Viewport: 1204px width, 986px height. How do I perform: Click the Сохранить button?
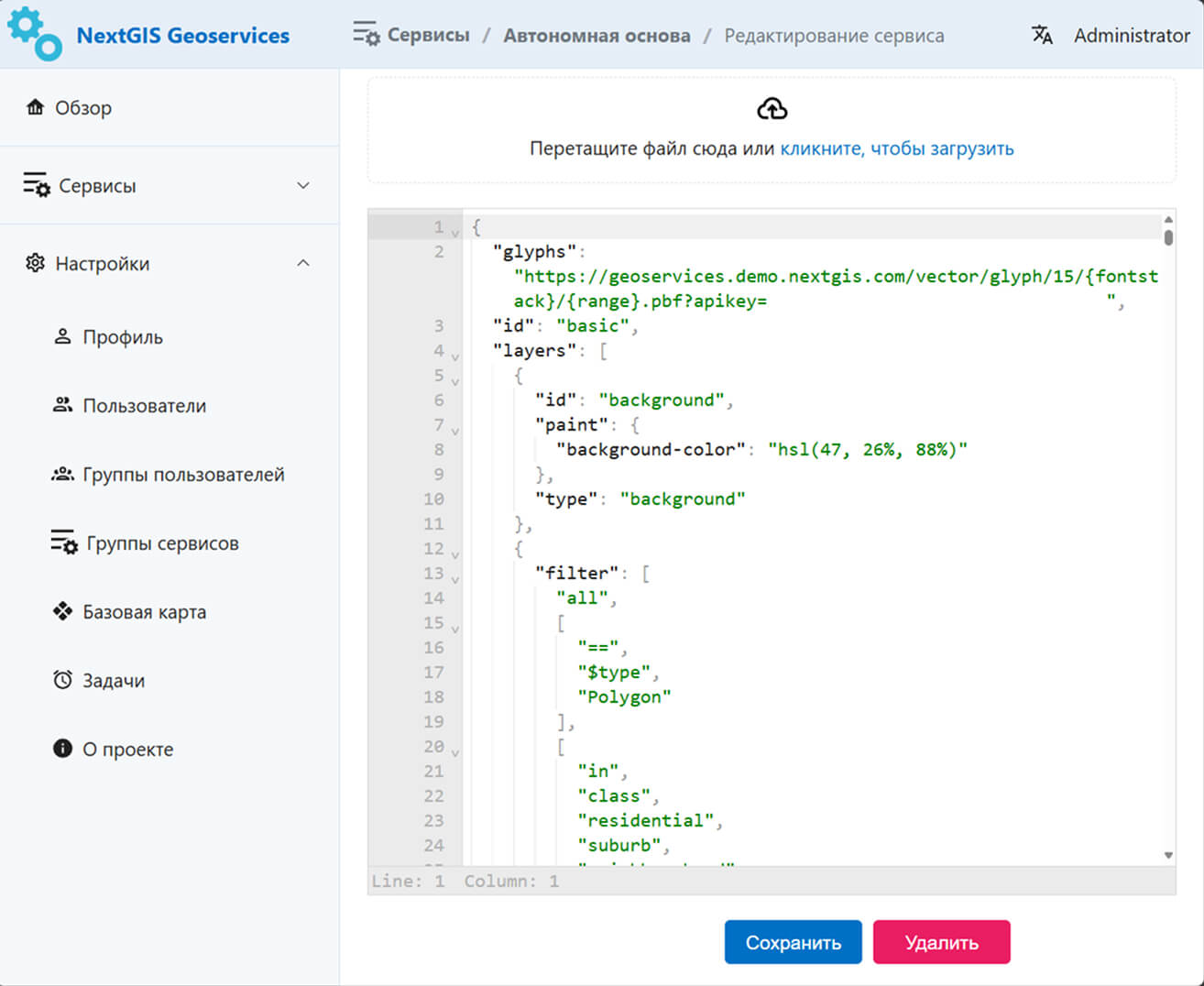coord(793,942)
